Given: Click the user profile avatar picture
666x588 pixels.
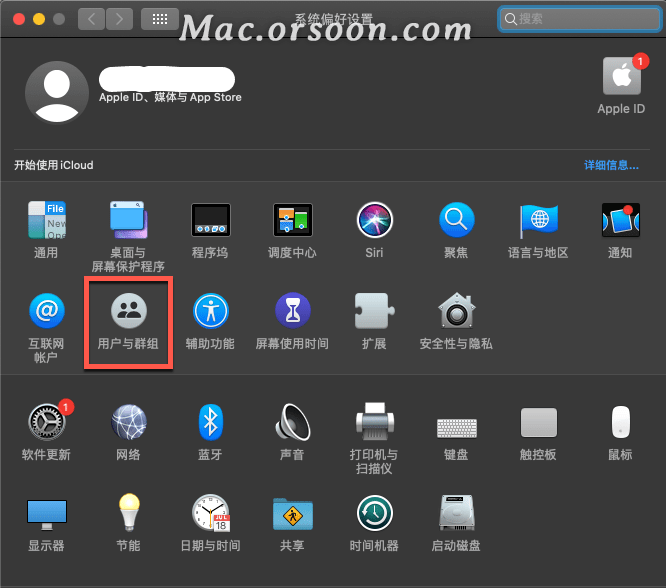Looking at the screenshot, I should [x=56, y=92].
